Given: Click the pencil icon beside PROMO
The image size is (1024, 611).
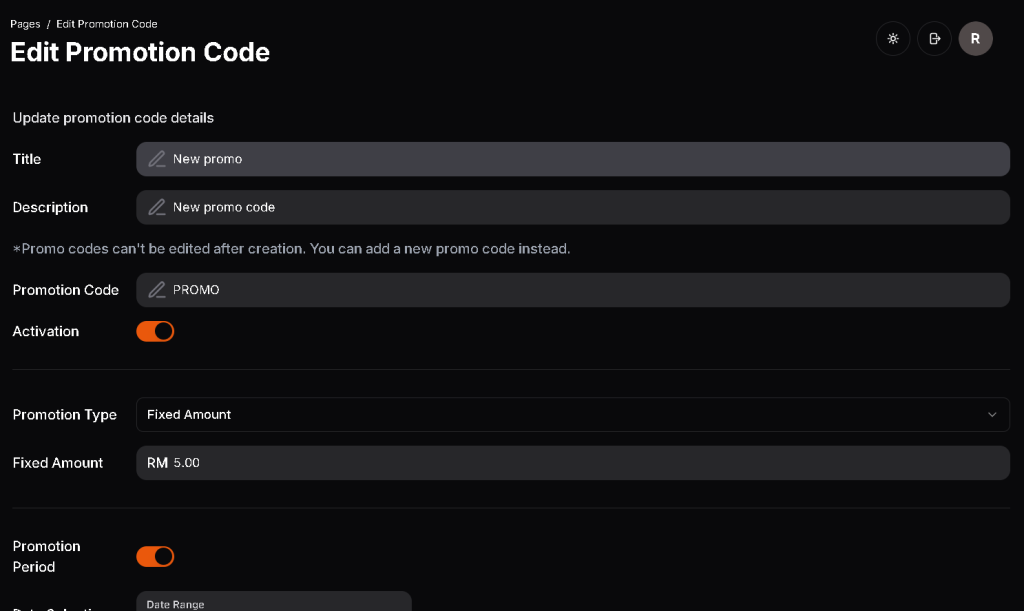Looking at the screenshot, I should coord(157,290).
